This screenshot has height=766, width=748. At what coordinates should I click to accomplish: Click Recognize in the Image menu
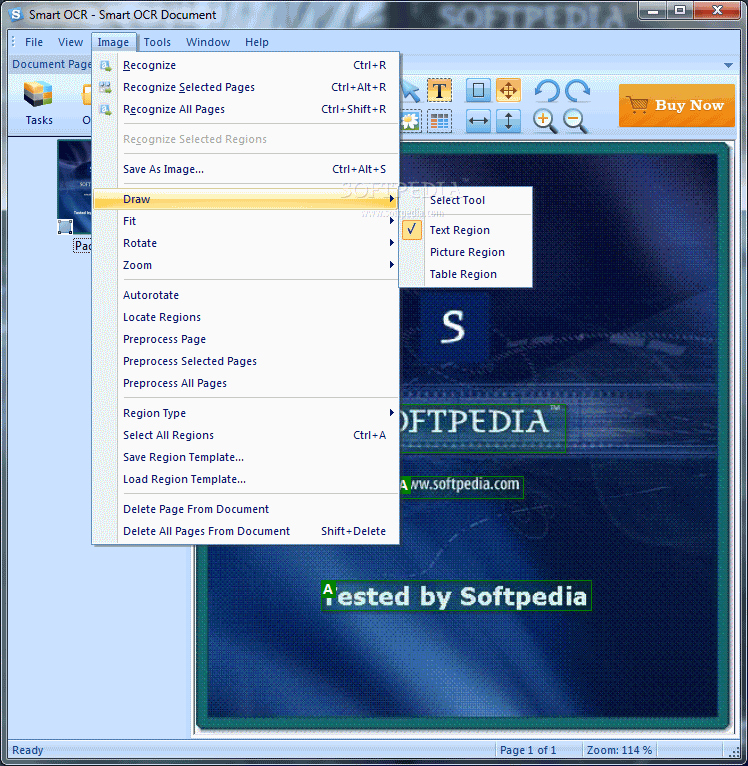pos(245,65)
